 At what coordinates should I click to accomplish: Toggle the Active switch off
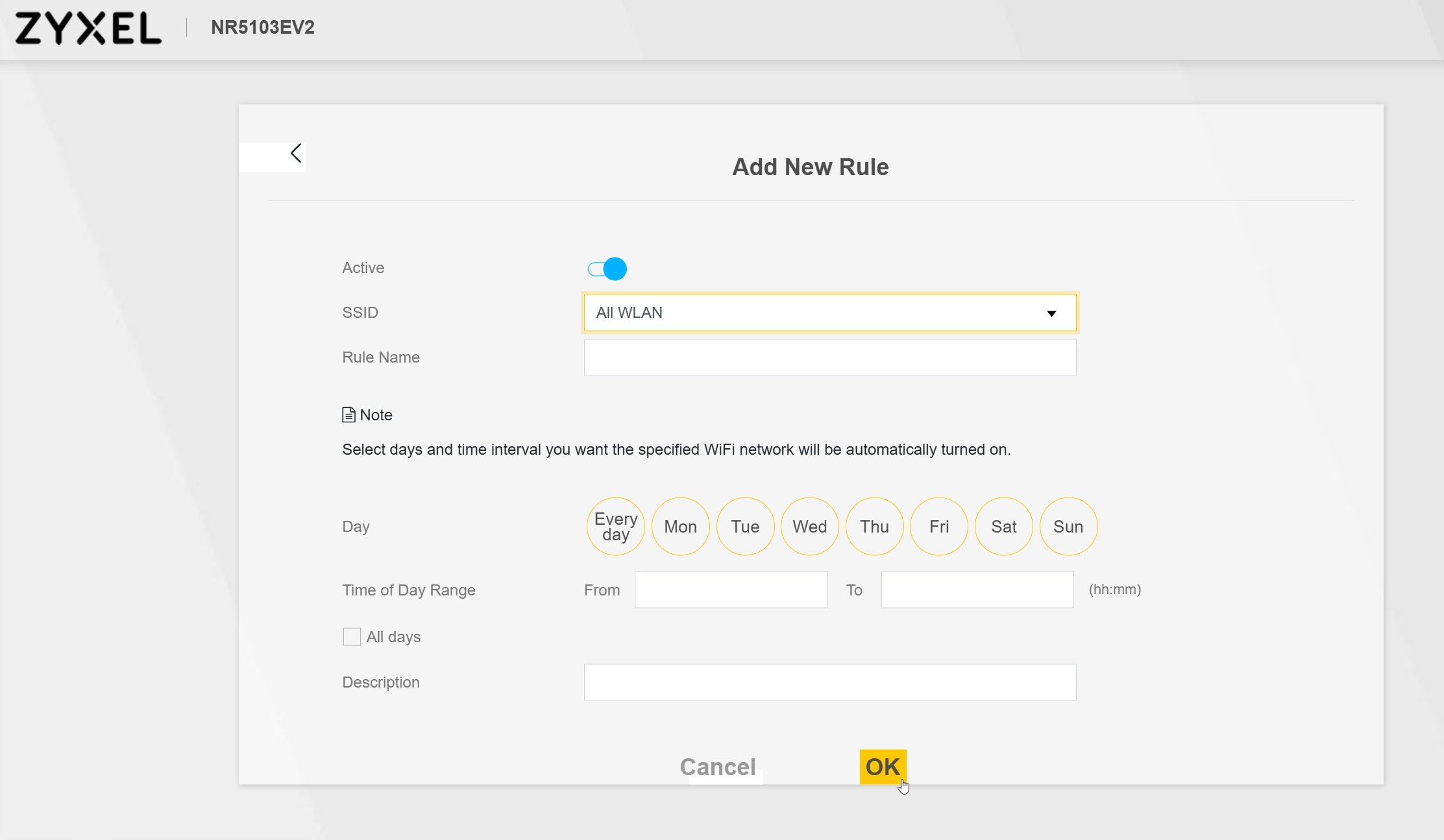(607, 269)
